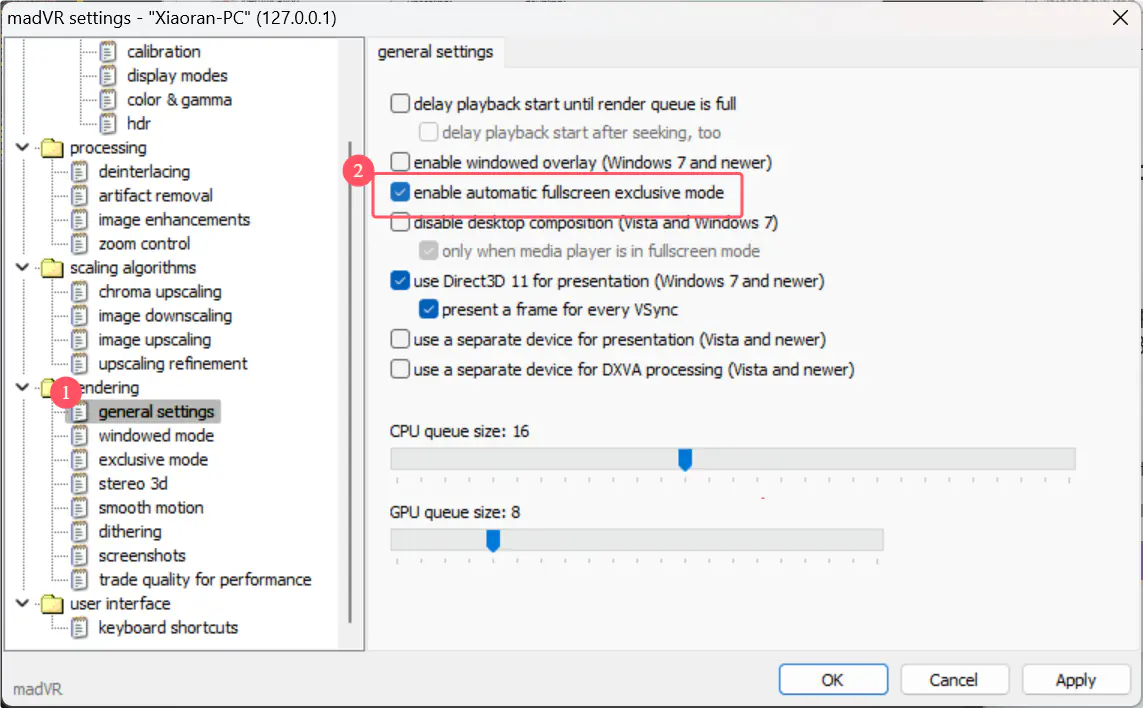1143x708 pixels.
Task: Open 'exclusive mode' in the tree
Action: pyautogui.click(x=153, y=460)
